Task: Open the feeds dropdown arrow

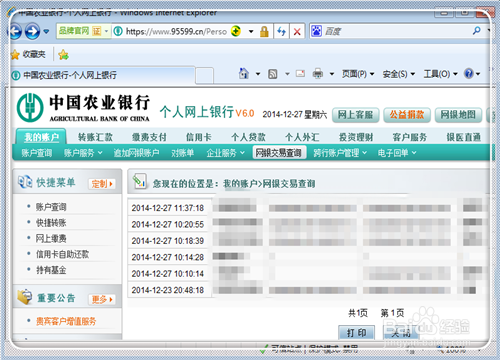Action: click(x=287, y=74)
